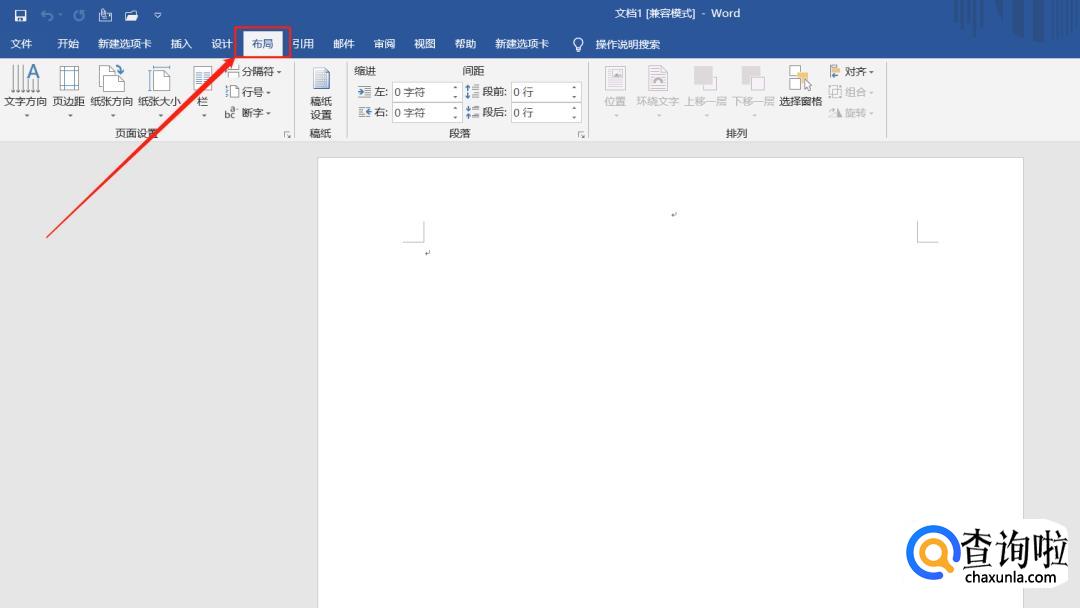1080x608 pixels.
Task: Open the 文件 file menu
Action: (x=21, y=44)
